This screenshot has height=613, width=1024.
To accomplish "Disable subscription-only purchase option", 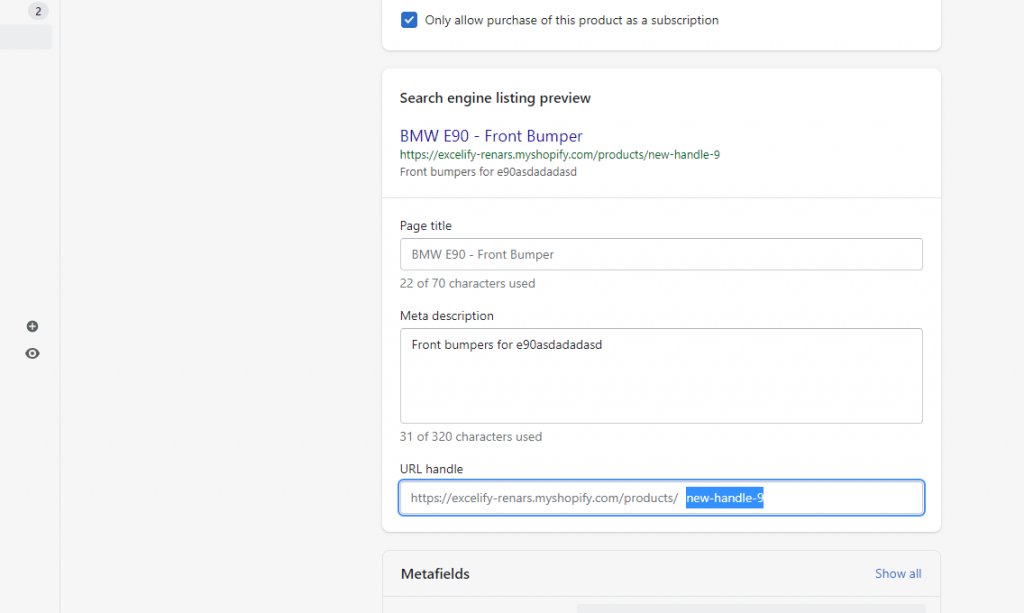I will [409, 19].
